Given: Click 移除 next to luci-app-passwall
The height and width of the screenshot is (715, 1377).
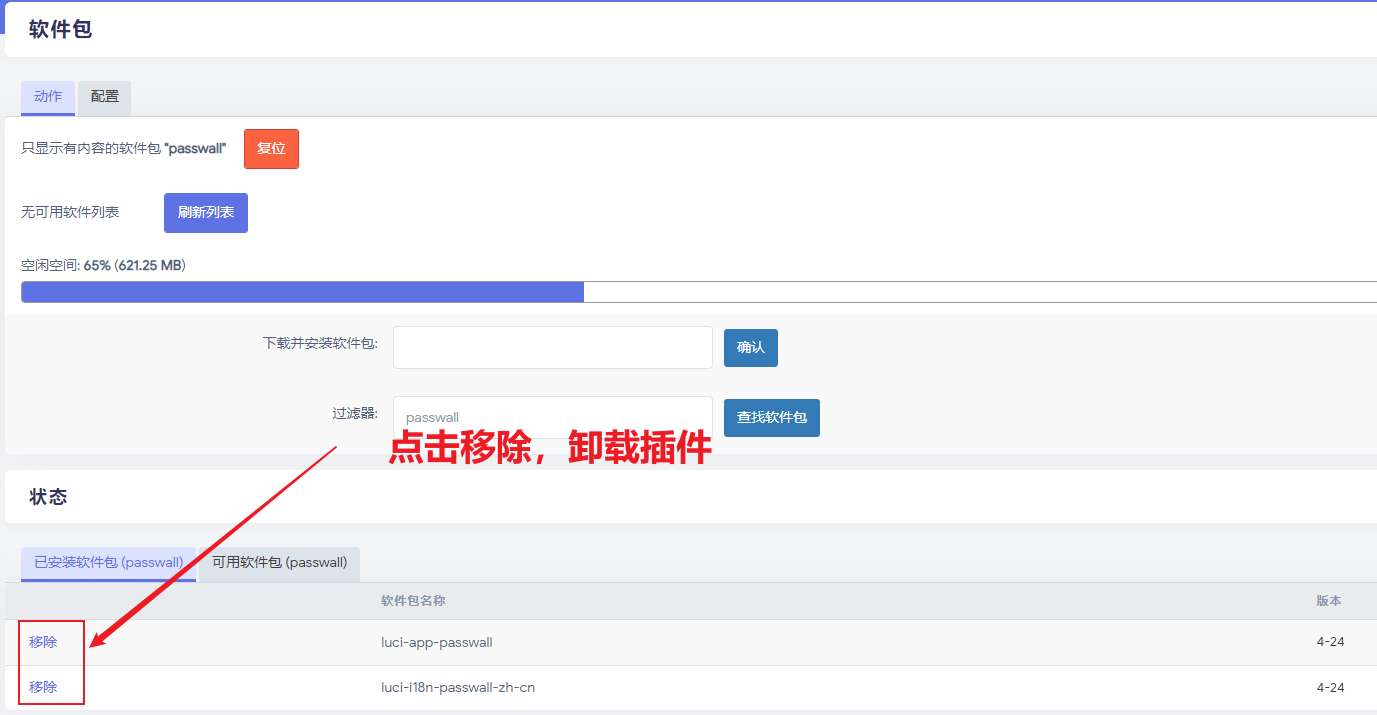Looking at the screenshot, I should [43, 642].
